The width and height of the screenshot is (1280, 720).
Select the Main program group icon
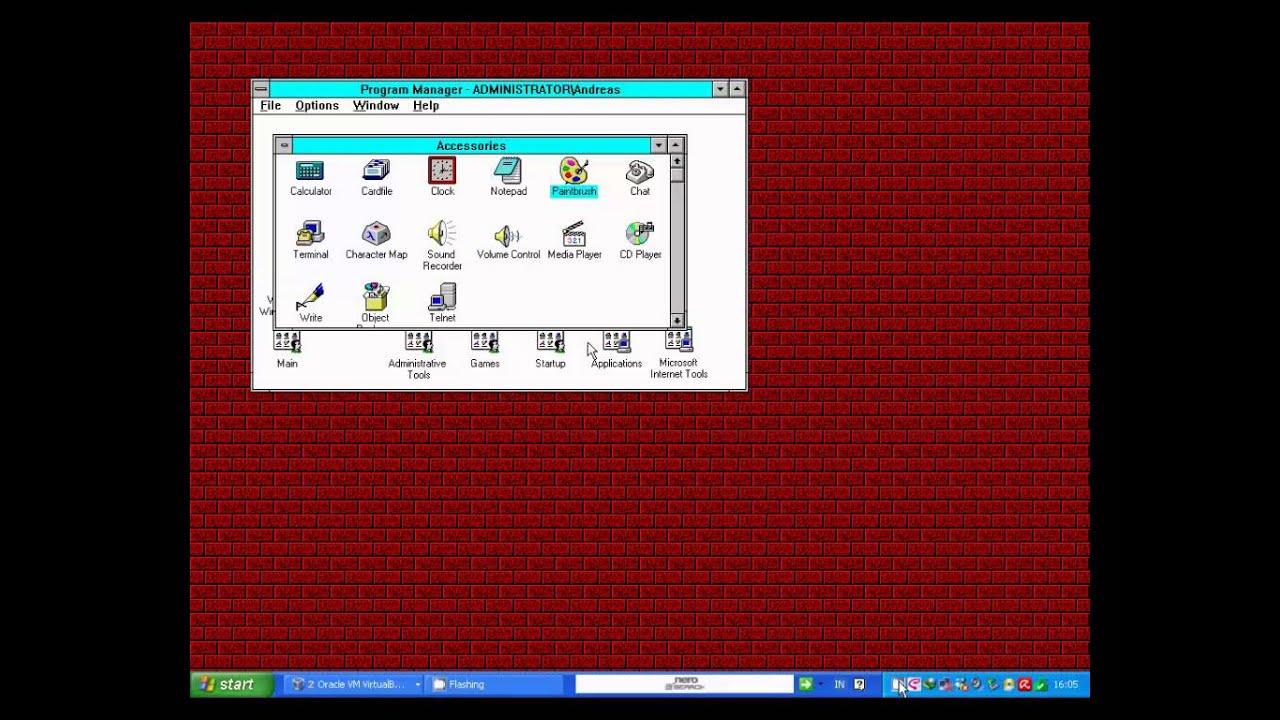(287, 350)
